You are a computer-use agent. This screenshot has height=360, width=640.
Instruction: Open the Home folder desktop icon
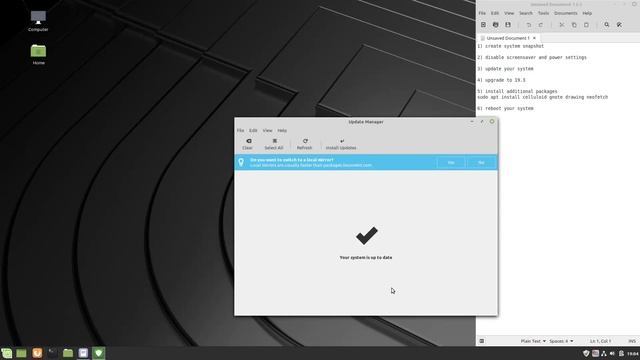click(38, 54)
